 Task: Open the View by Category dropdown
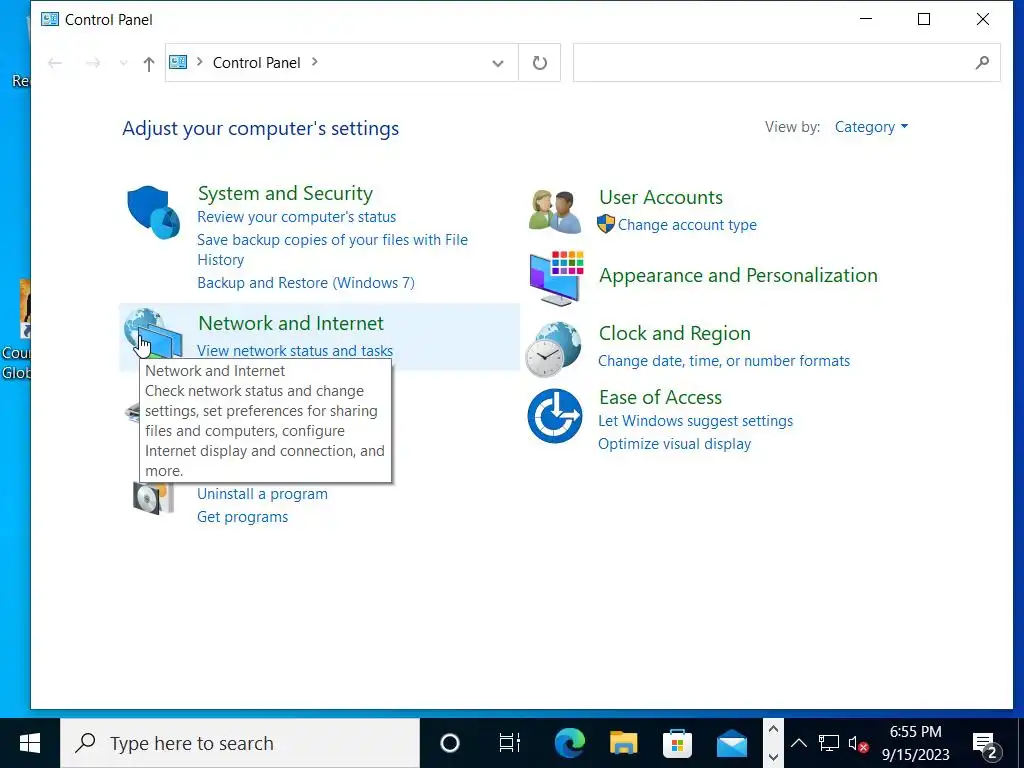coord(871,127)
